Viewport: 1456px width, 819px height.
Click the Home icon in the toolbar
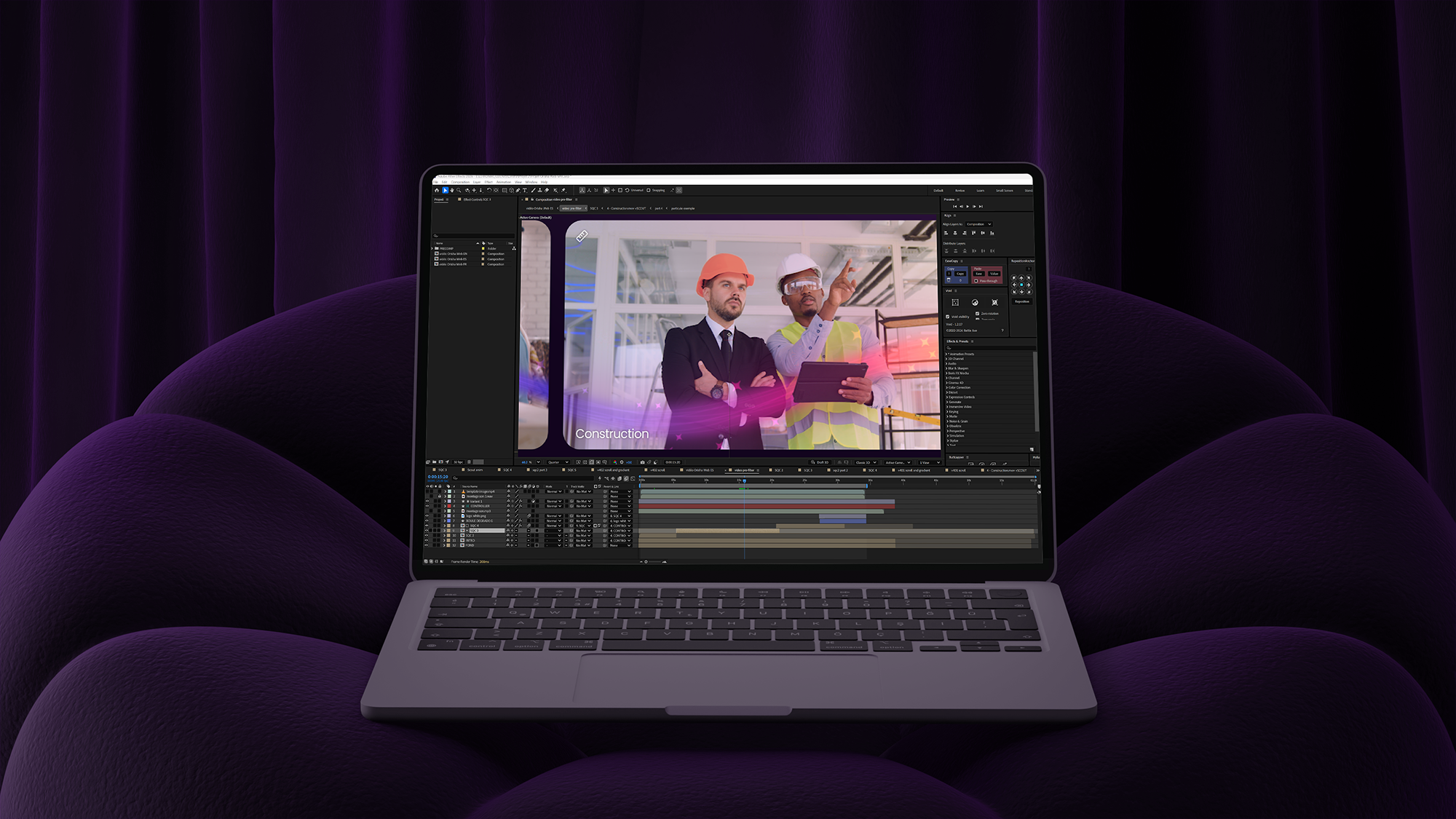point(437,191)
